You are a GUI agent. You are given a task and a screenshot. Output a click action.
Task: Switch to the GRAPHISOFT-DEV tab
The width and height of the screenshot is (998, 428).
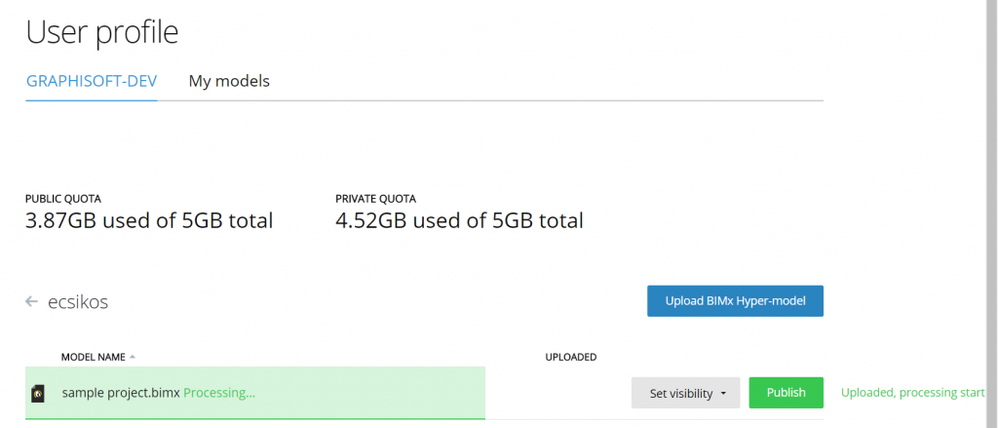[91, 81]
